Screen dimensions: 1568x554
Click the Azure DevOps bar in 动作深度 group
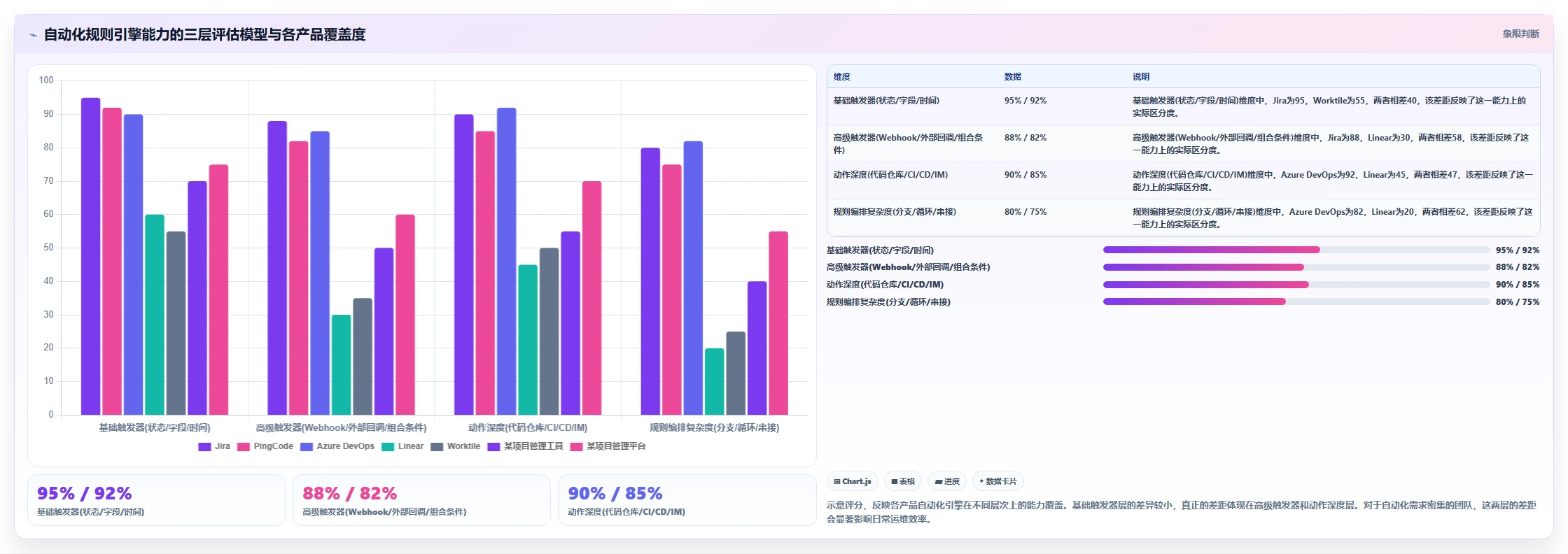(507, 261)
